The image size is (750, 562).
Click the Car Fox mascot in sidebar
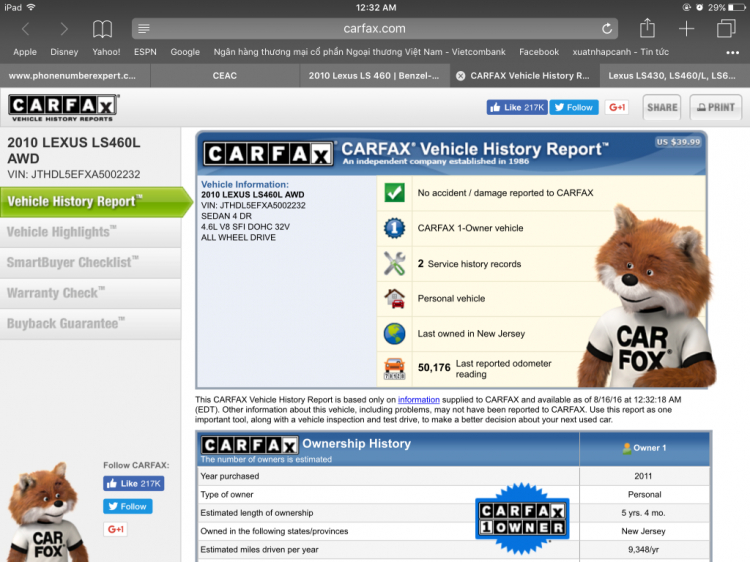pyautogui.click(x=47, y=513)
